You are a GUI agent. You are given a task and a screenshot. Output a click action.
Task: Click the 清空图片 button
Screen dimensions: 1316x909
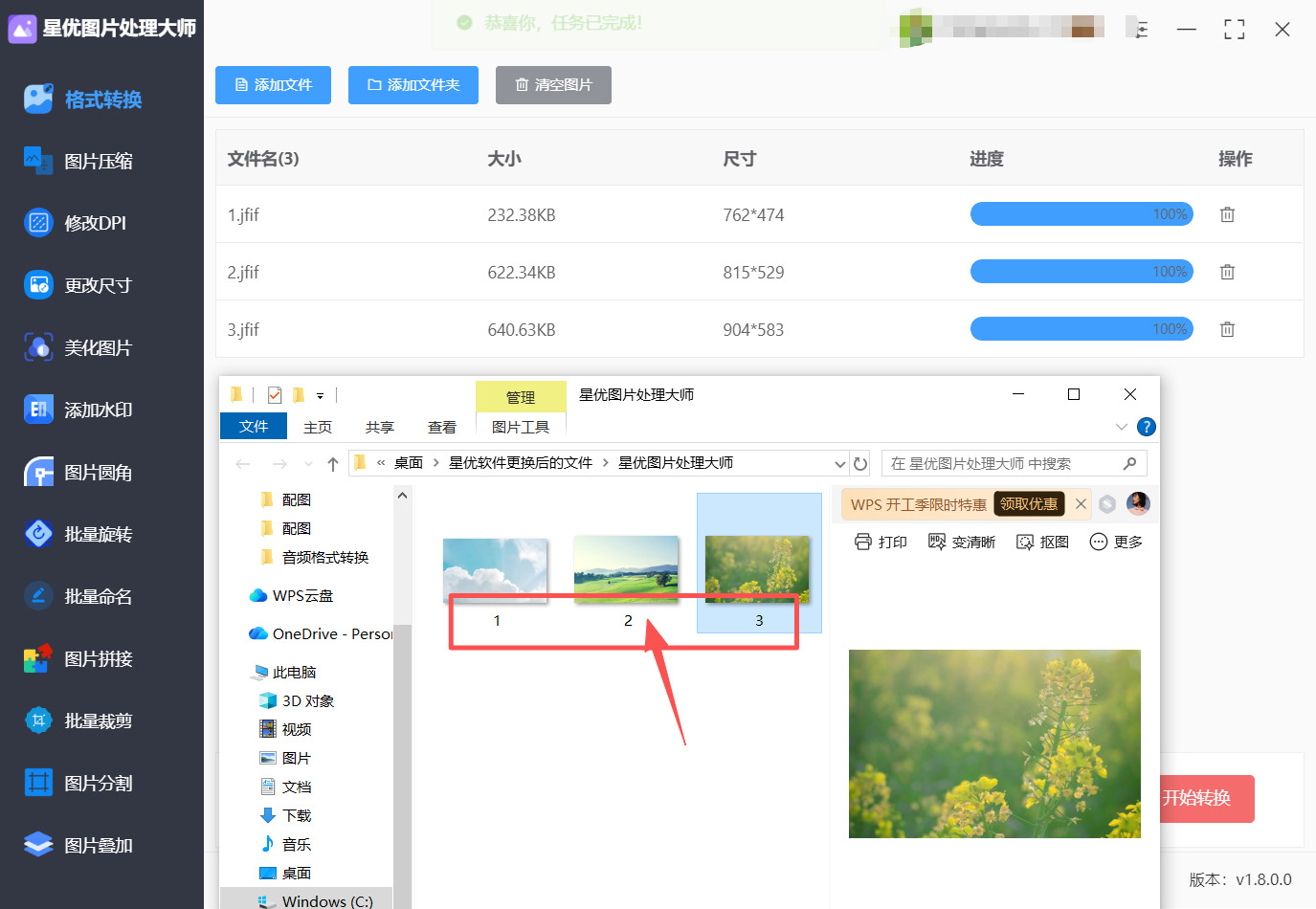point(553,85)
